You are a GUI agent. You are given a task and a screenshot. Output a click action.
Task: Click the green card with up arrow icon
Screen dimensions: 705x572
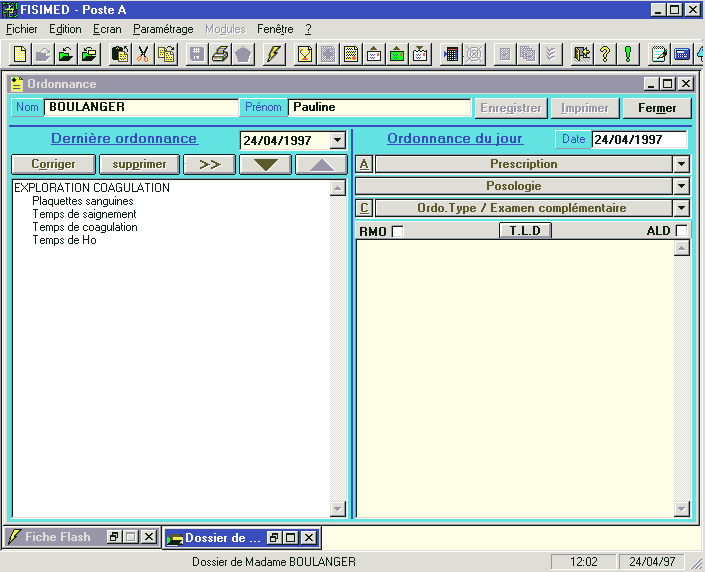[397, 54]
